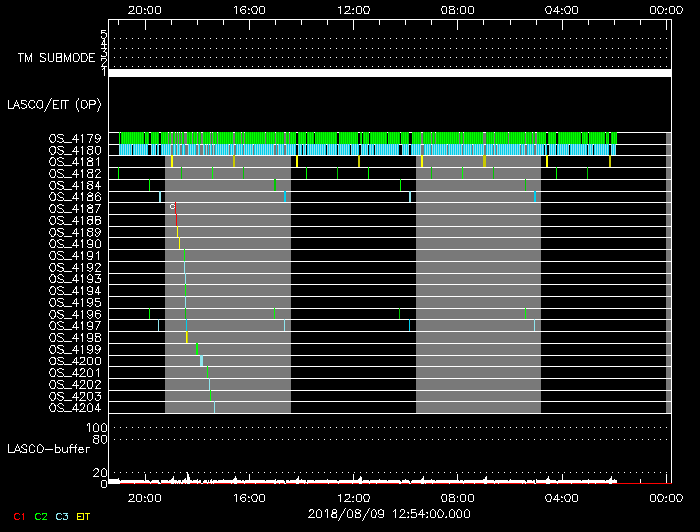Select the OS_4179 row label
This screenshot has width=700, height=532.
click(74, 138)
